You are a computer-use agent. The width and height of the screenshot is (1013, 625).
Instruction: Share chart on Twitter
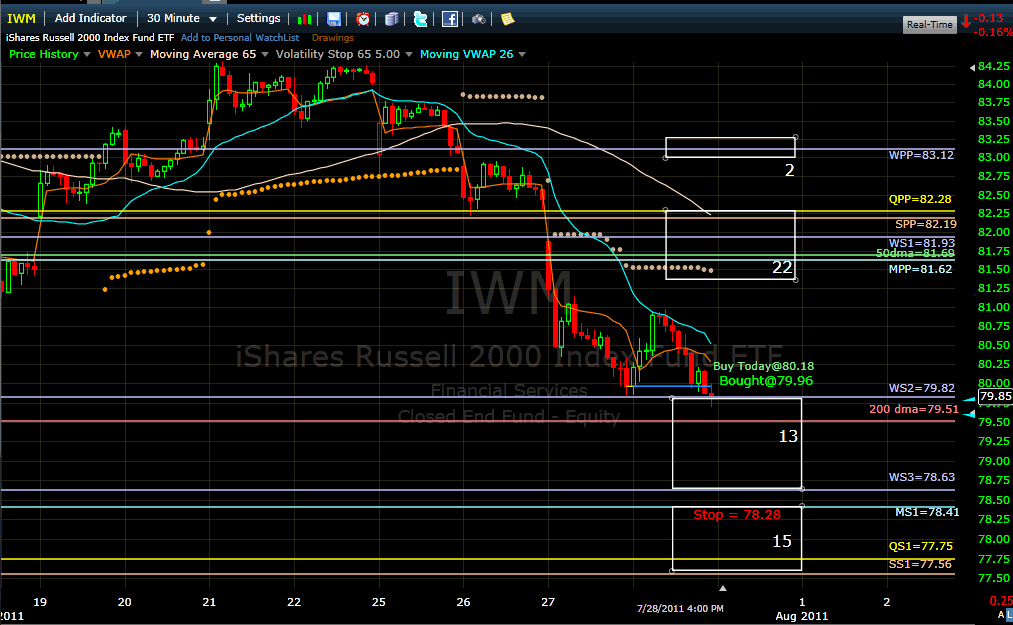421,19
